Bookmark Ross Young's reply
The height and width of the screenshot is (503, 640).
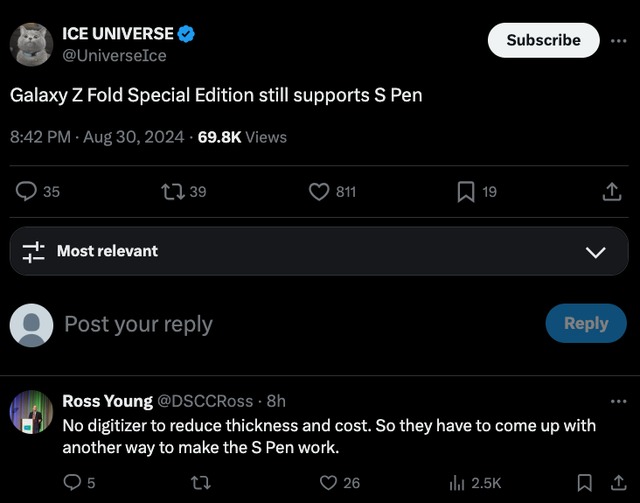point(586,482)
